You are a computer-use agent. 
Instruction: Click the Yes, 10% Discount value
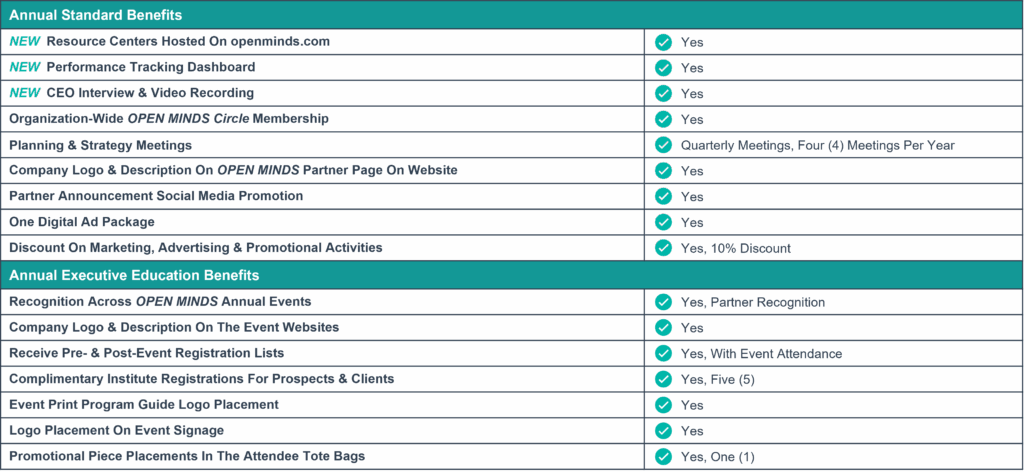pyautogui.click(x=736, y=249)
